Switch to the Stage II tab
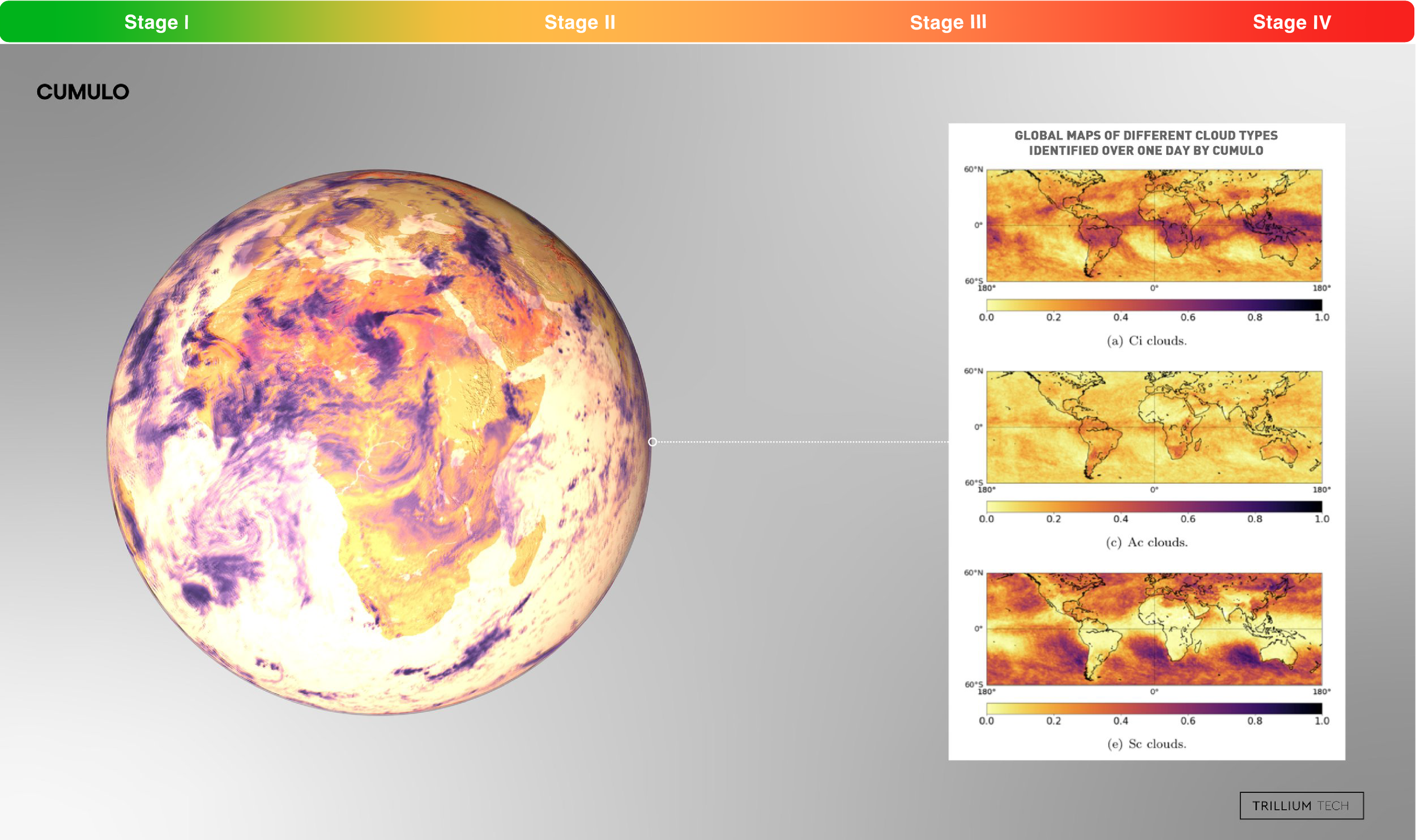The width and height of the screenshot is (1416, 840). coord(579,22)
